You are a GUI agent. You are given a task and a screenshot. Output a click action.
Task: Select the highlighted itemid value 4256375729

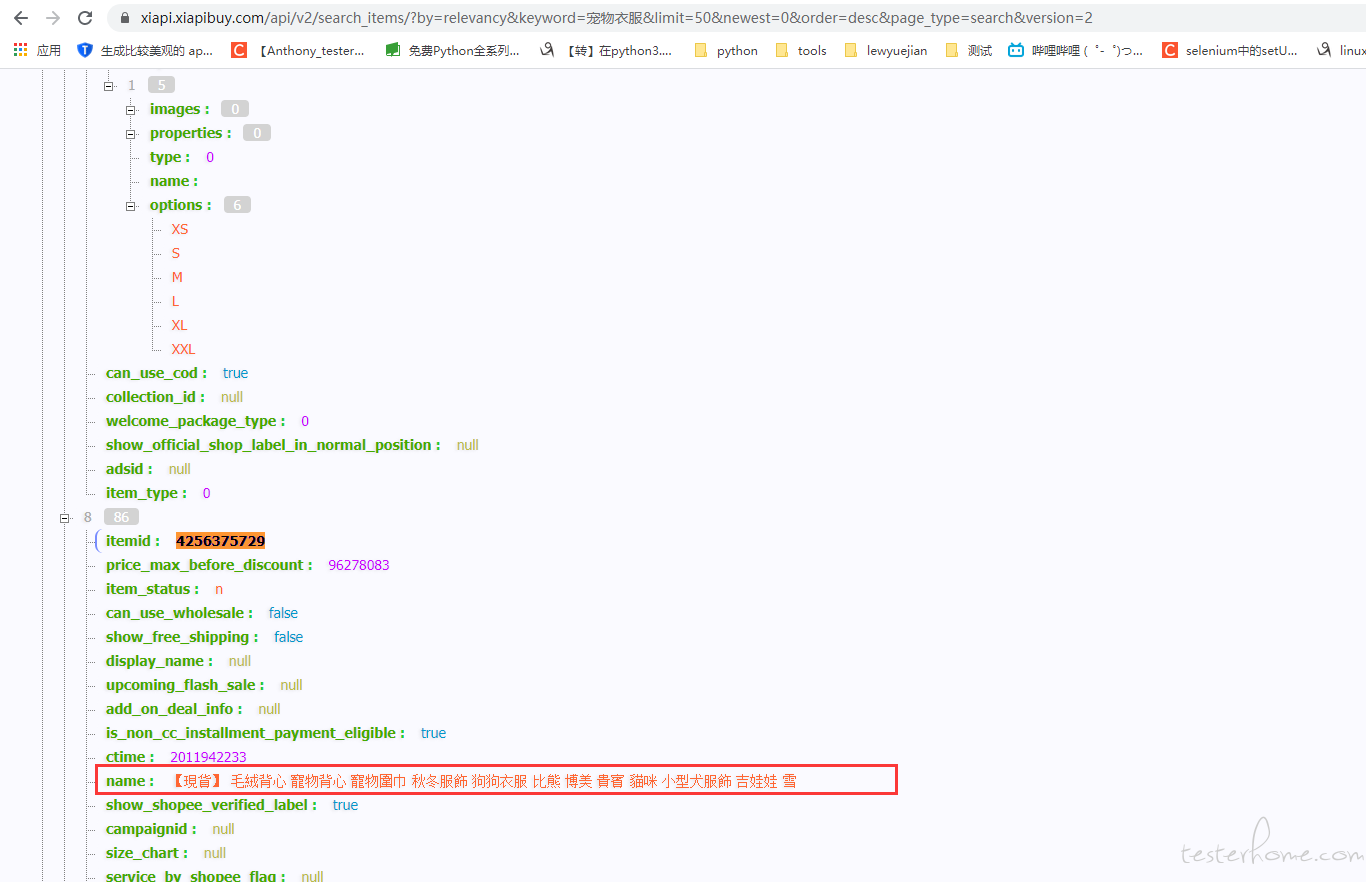[x=220, y=541]
